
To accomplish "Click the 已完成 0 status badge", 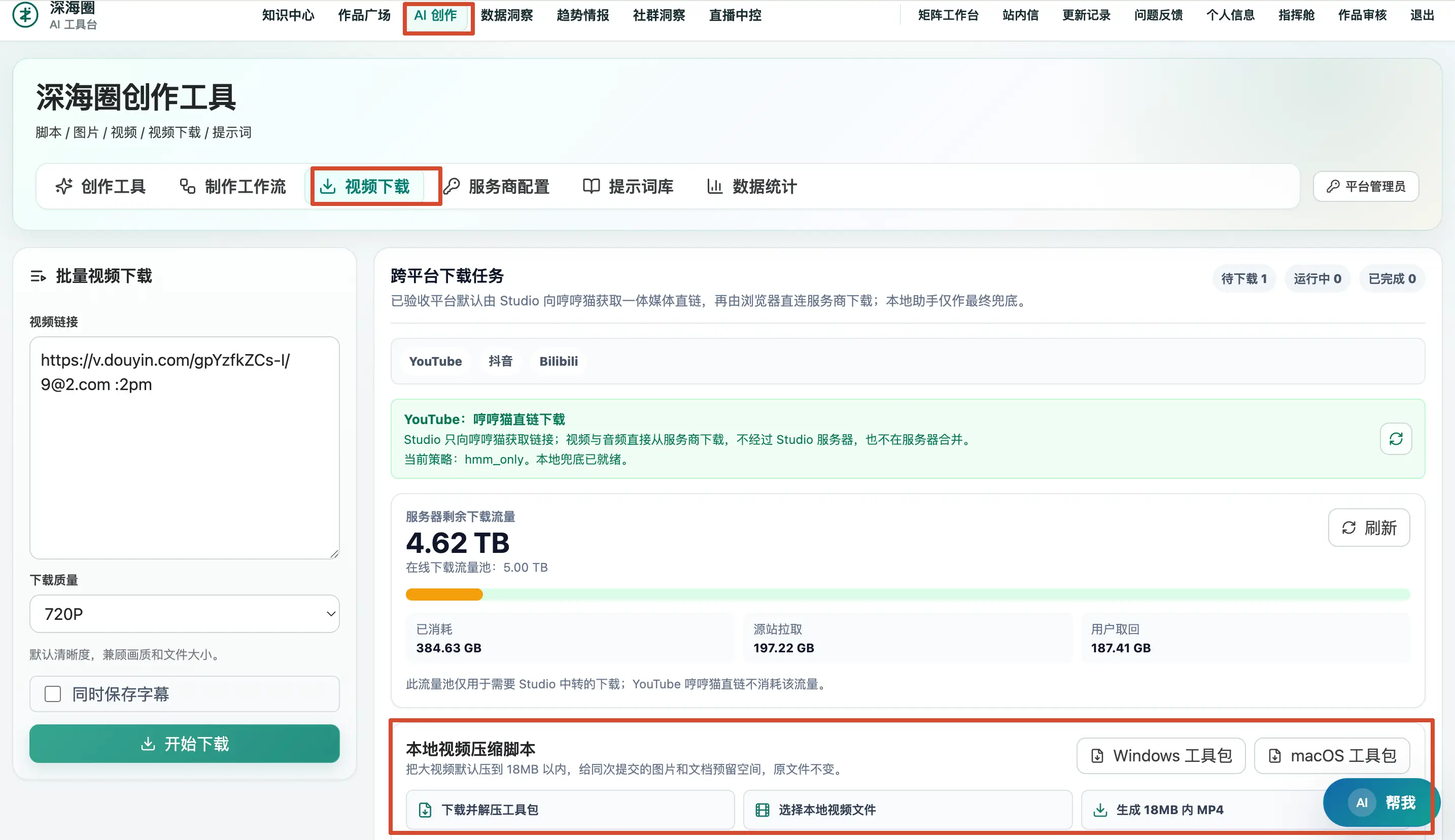I will point(1392,278).
